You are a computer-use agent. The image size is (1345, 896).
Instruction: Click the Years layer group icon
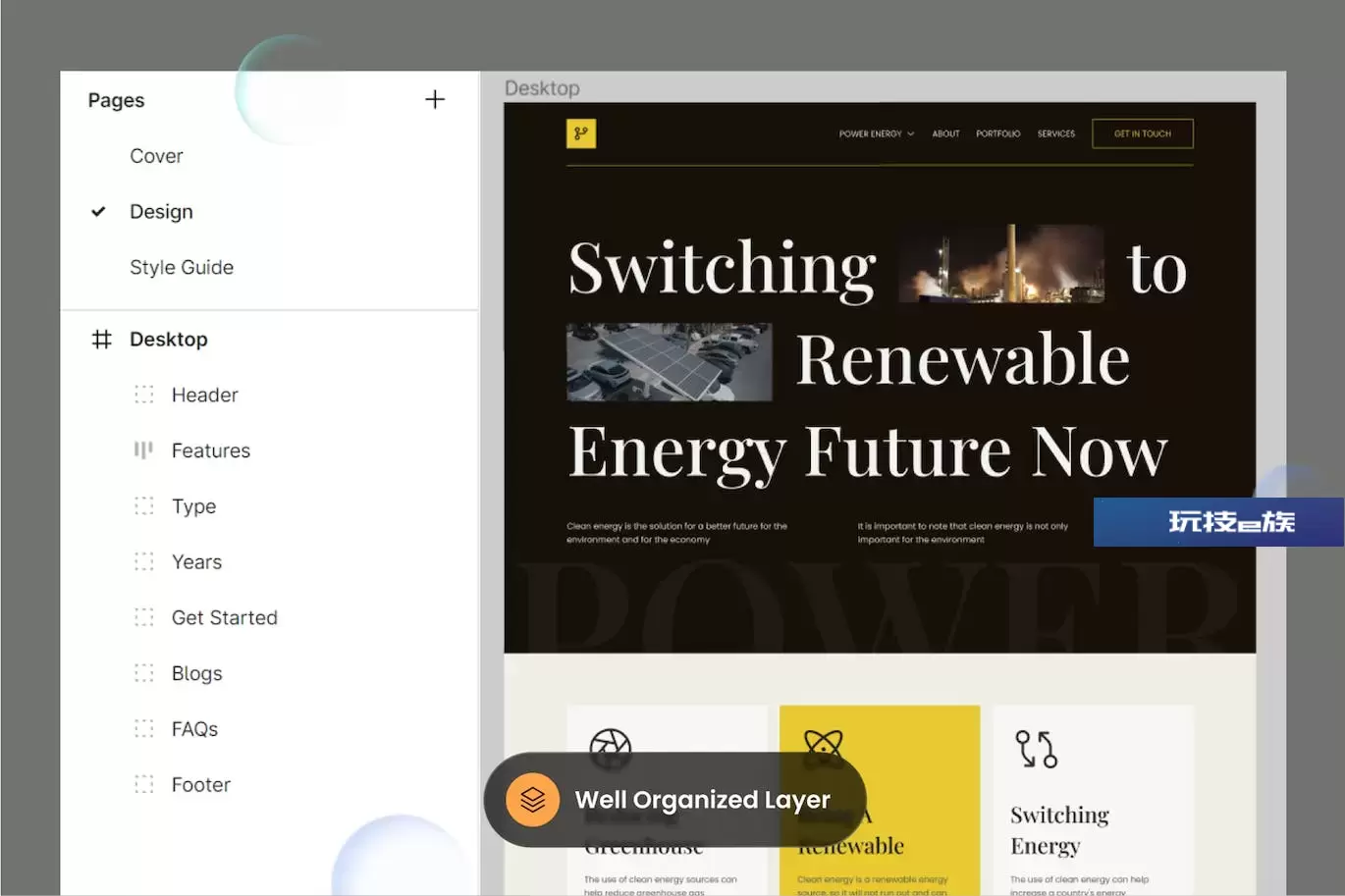point(144,562)
